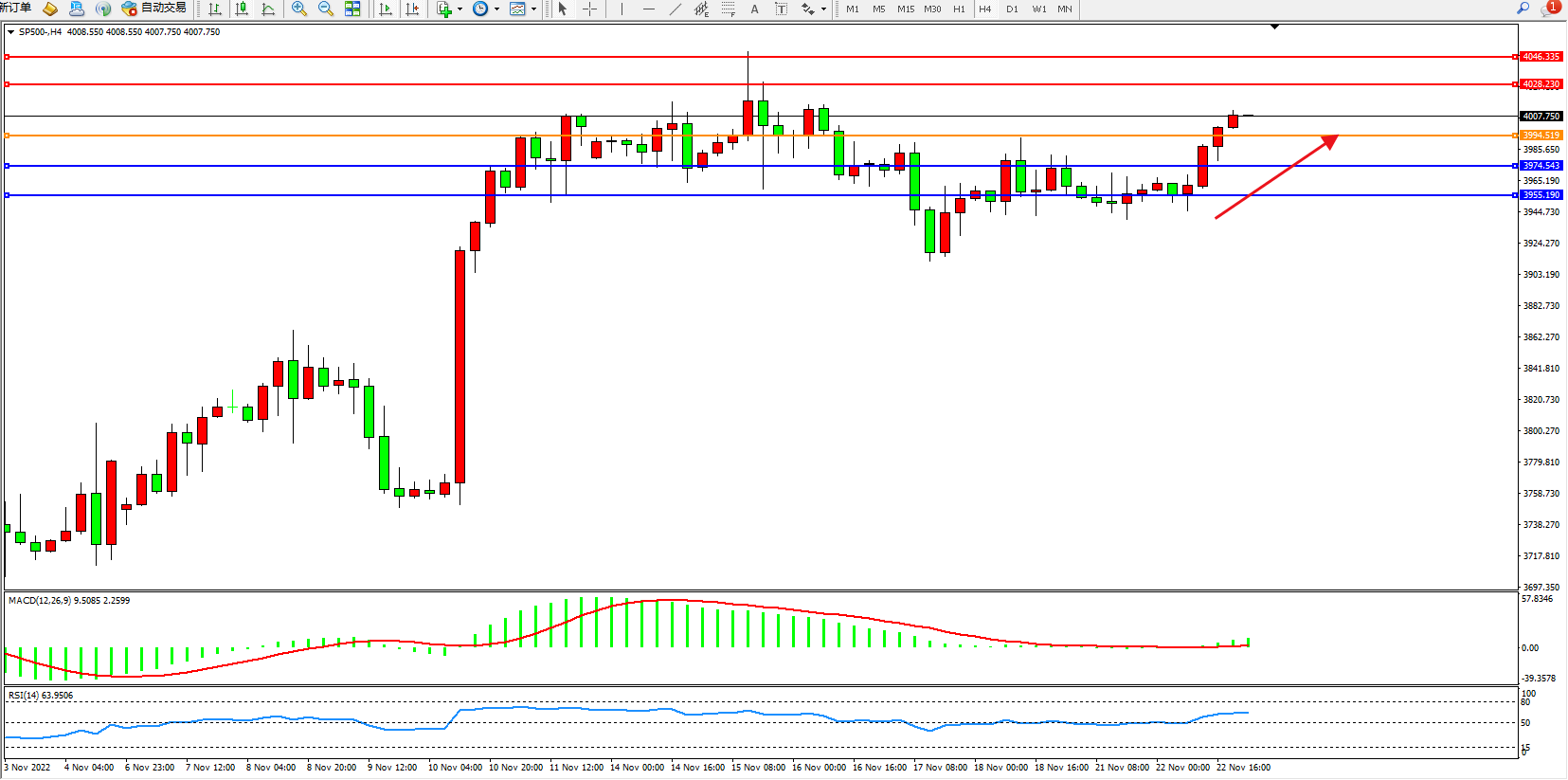Expand the Indicators list dropdown arrow

pyautogui.click(x=460, y=9)
